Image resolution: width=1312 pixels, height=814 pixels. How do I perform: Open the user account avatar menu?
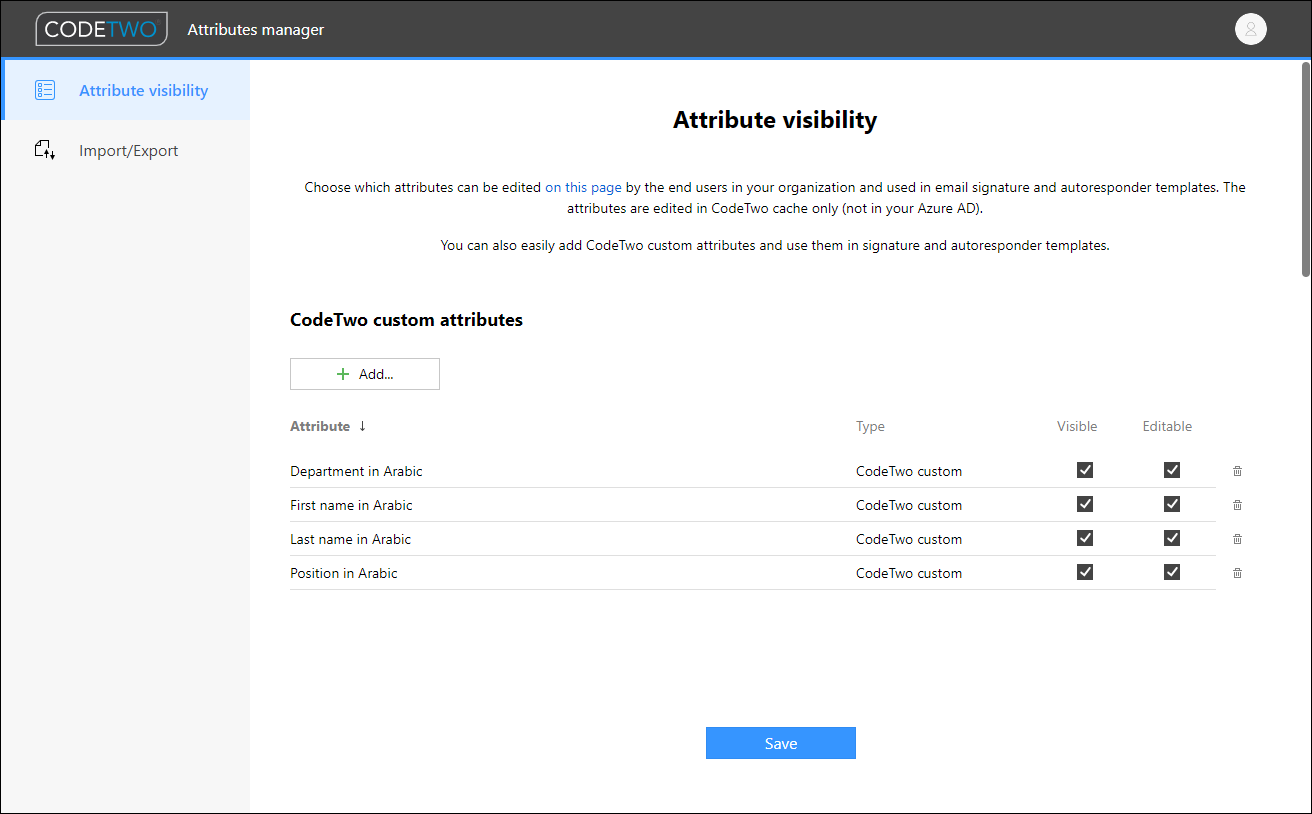coord(1251,29)
